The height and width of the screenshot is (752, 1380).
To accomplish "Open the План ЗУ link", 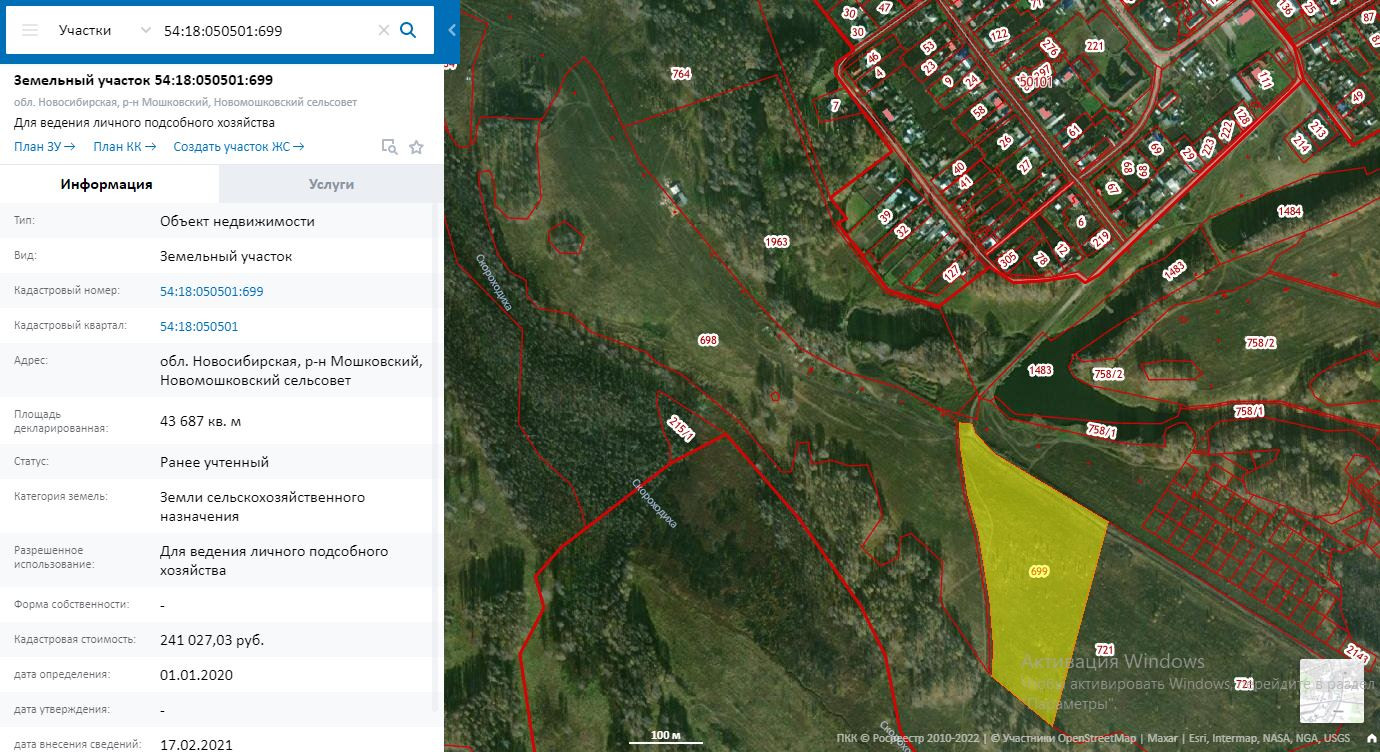I will tap(45, 147).
